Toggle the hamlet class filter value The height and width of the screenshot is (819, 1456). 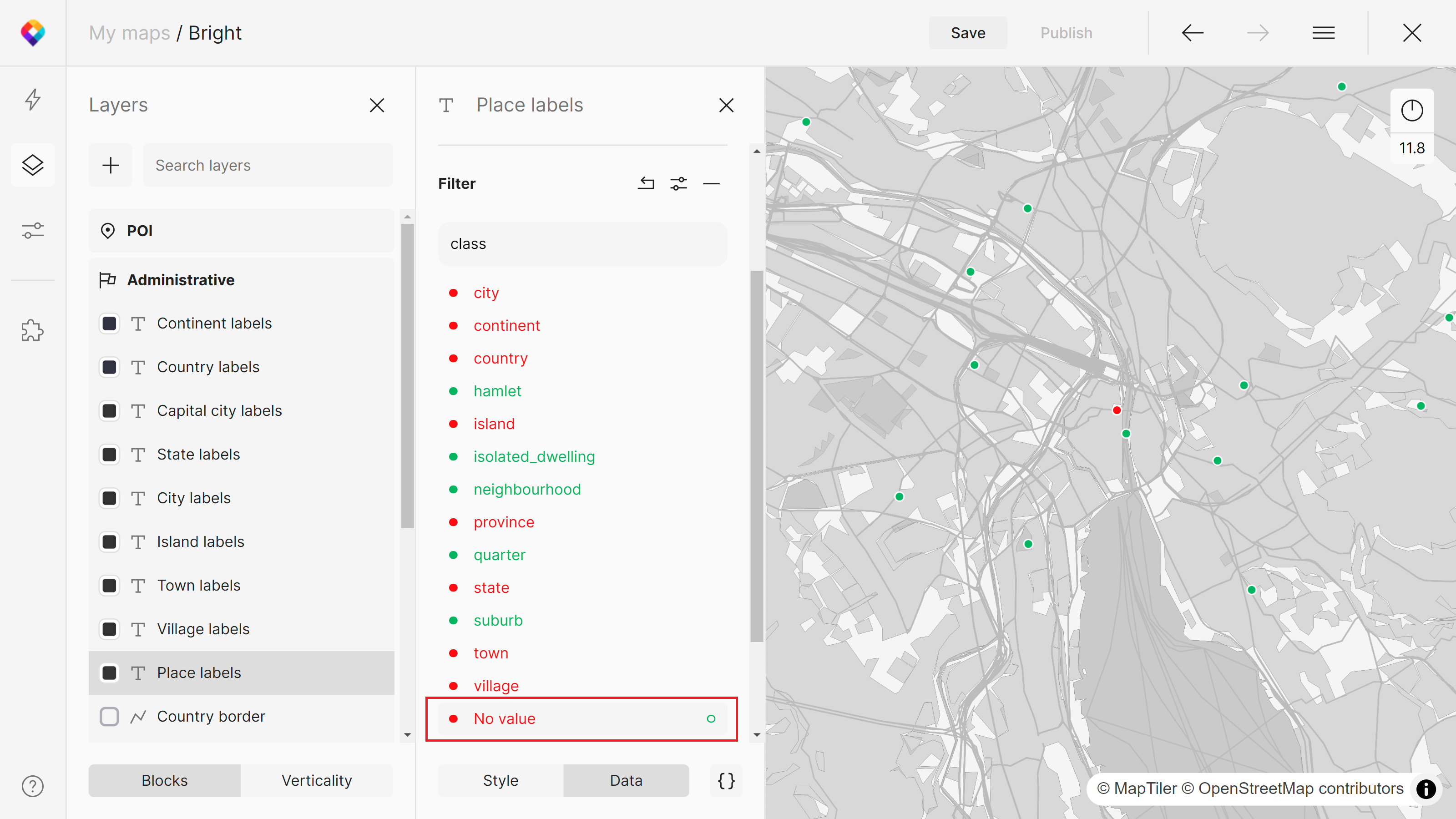(497, 391)
